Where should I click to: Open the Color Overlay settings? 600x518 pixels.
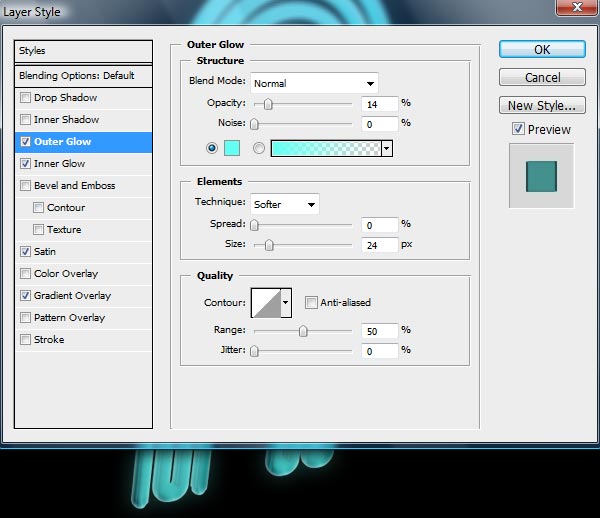pos(66,274)
